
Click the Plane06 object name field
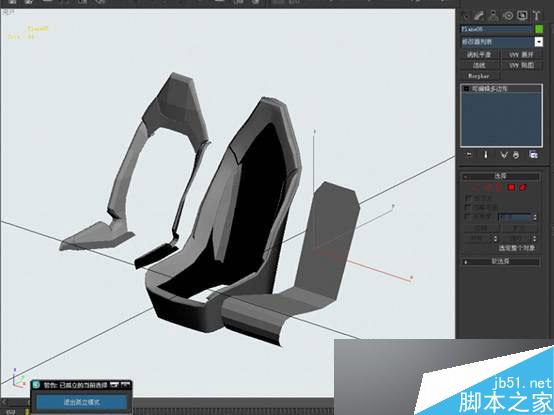pyautogui.click(x=496, y=29)
